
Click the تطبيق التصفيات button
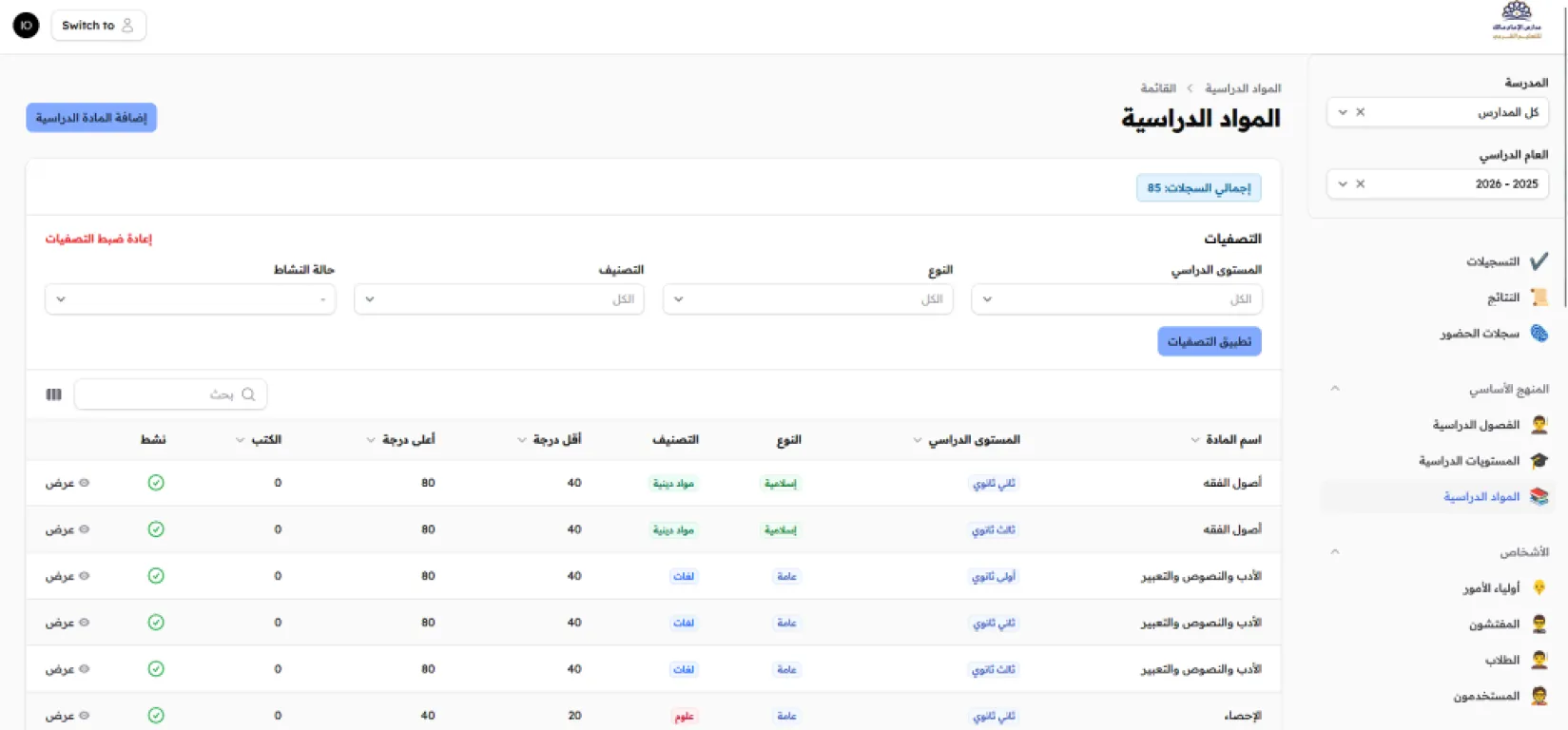click(1210, 341)
